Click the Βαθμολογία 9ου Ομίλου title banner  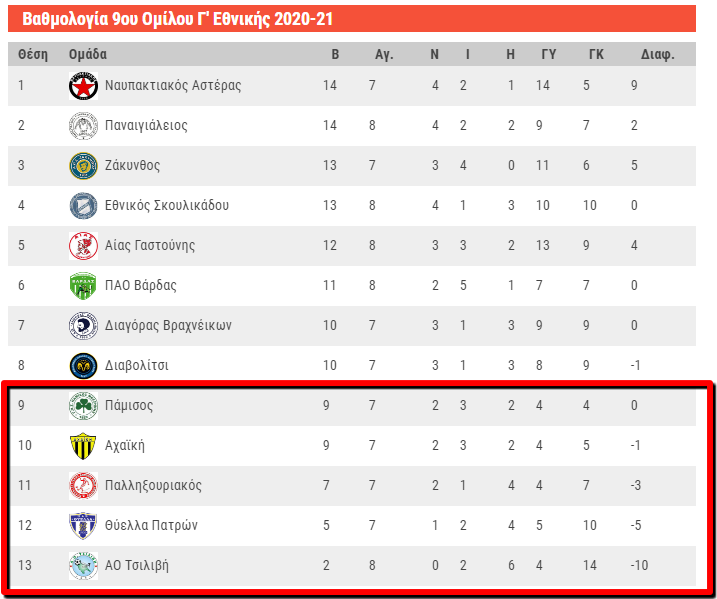pyautogui.click(x=352, y=19)
